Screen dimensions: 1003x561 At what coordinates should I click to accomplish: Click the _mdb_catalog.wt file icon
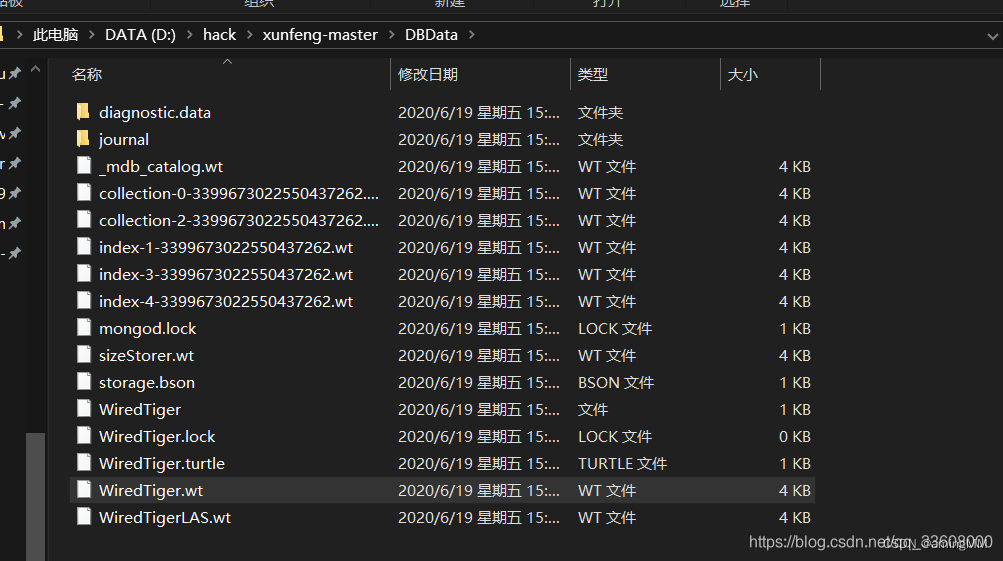pos(84,166)
